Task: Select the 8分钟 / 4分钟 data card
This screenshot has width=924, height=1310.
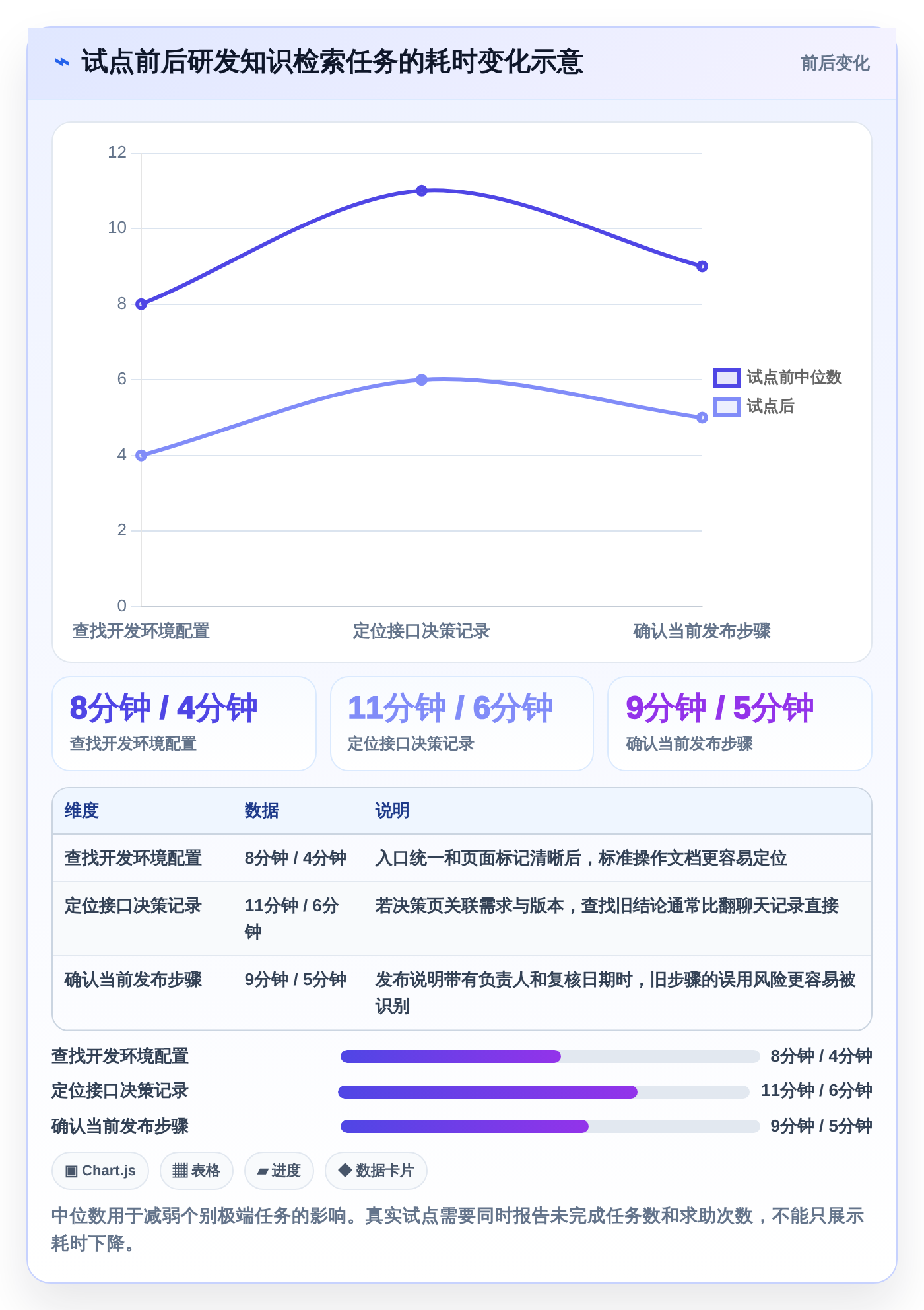Action: coord(184,724)
